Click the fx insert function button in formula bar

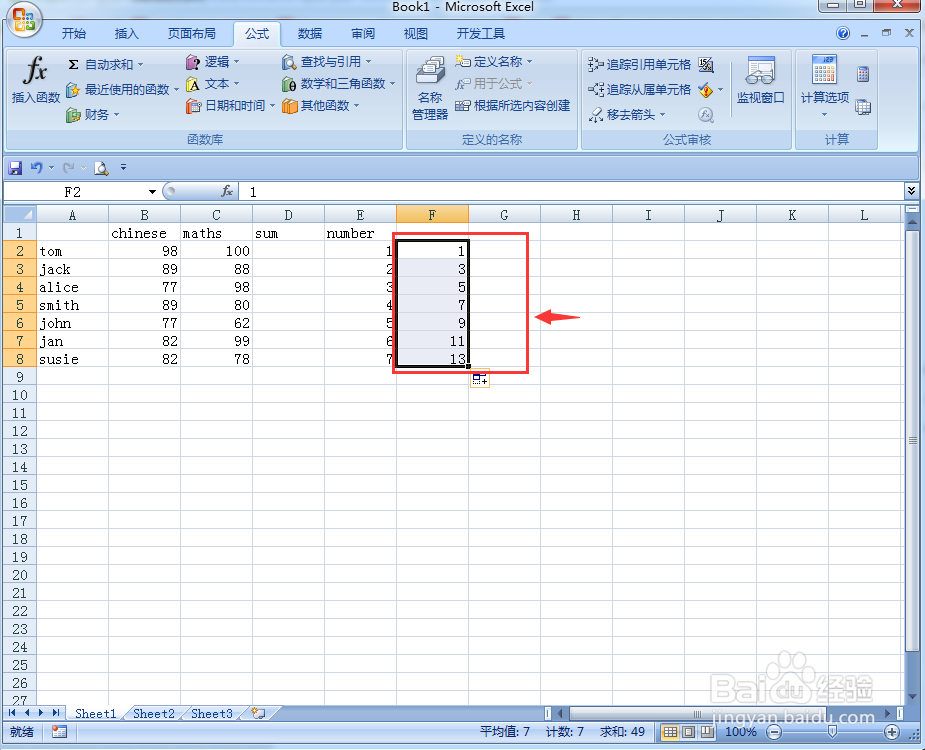(227, 191)
